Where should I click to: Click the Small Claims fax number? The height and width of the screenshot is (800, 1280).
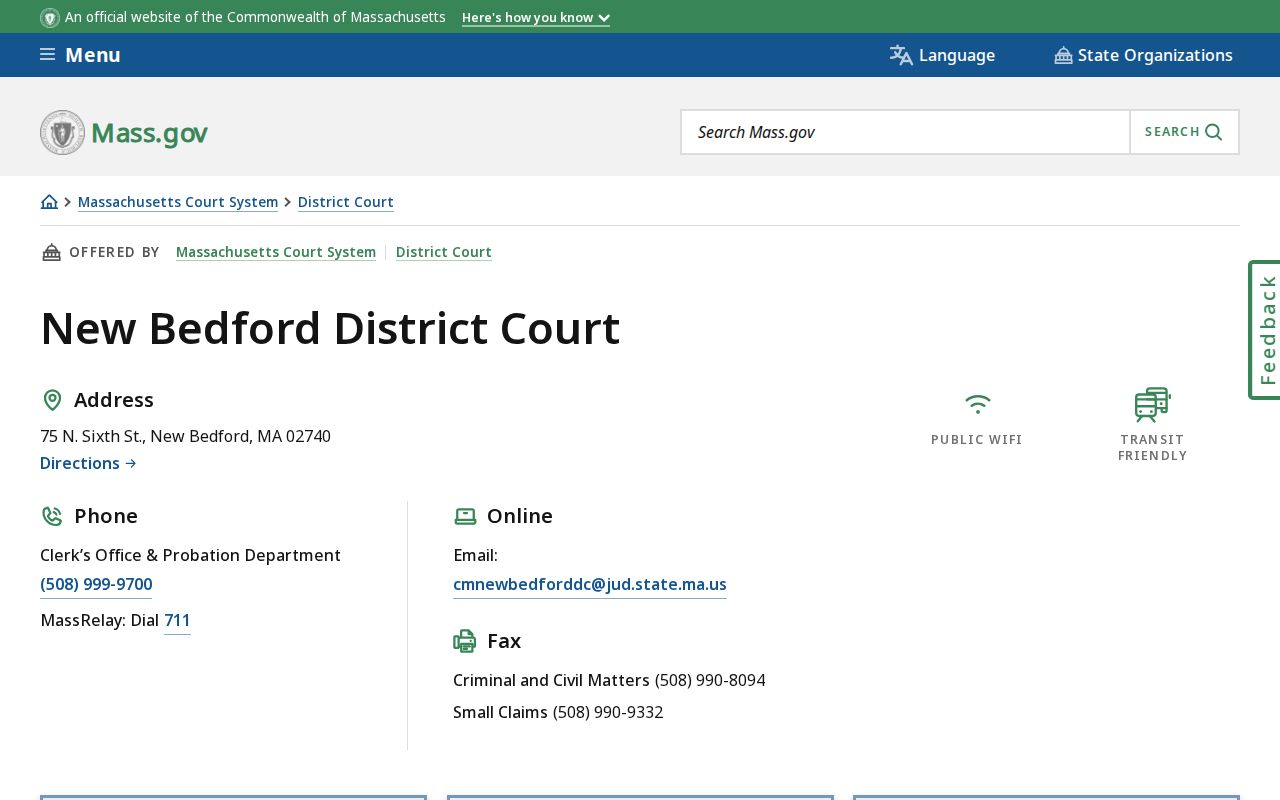pos(608,712)
